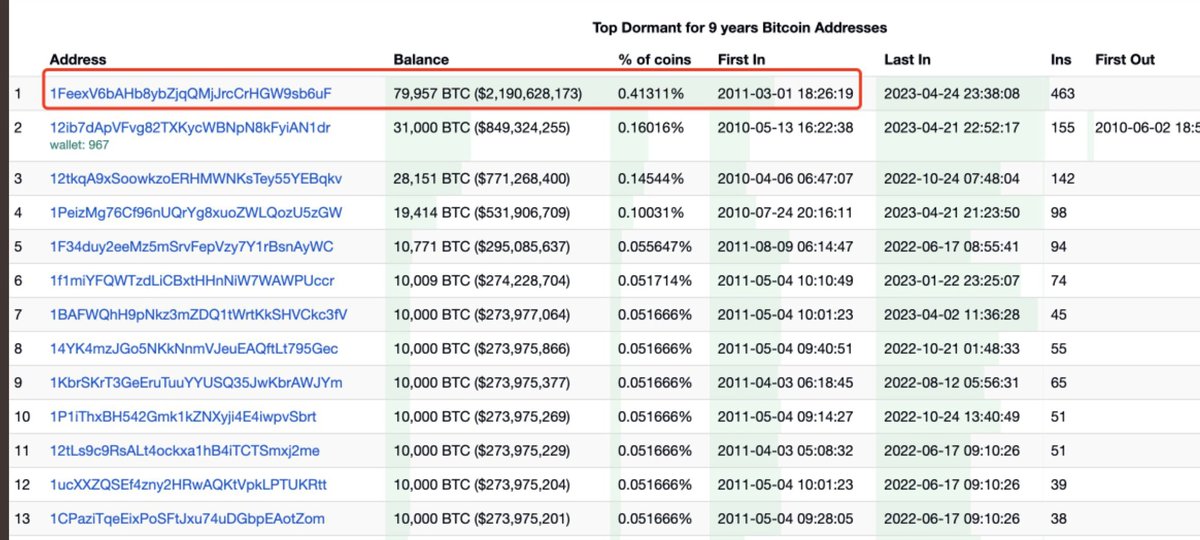The height and width of the screenshot is (540, 1200).
Task: Select balance 19,414 BTC ($531,906,709)
Action: click(x=482, y=213)
